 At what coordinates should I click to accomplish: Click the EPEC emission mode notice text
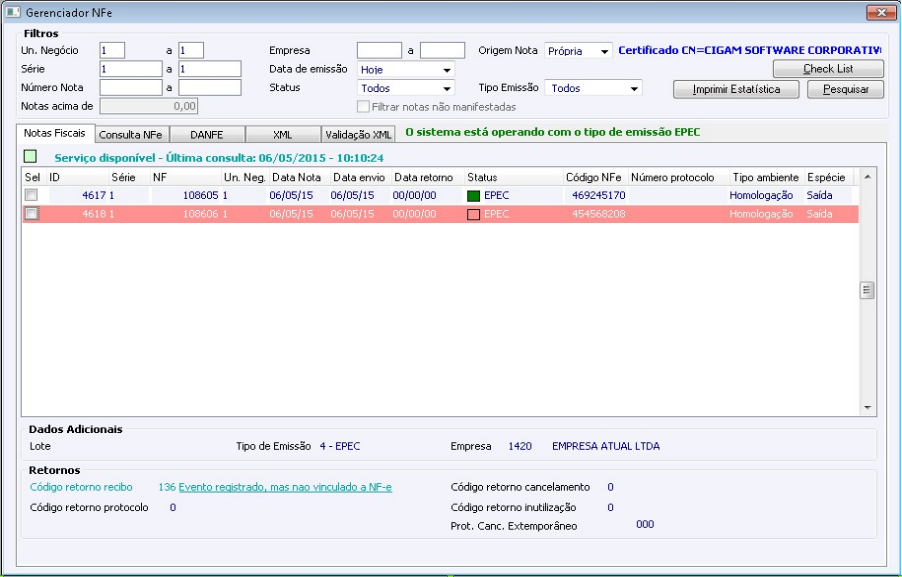553,132
